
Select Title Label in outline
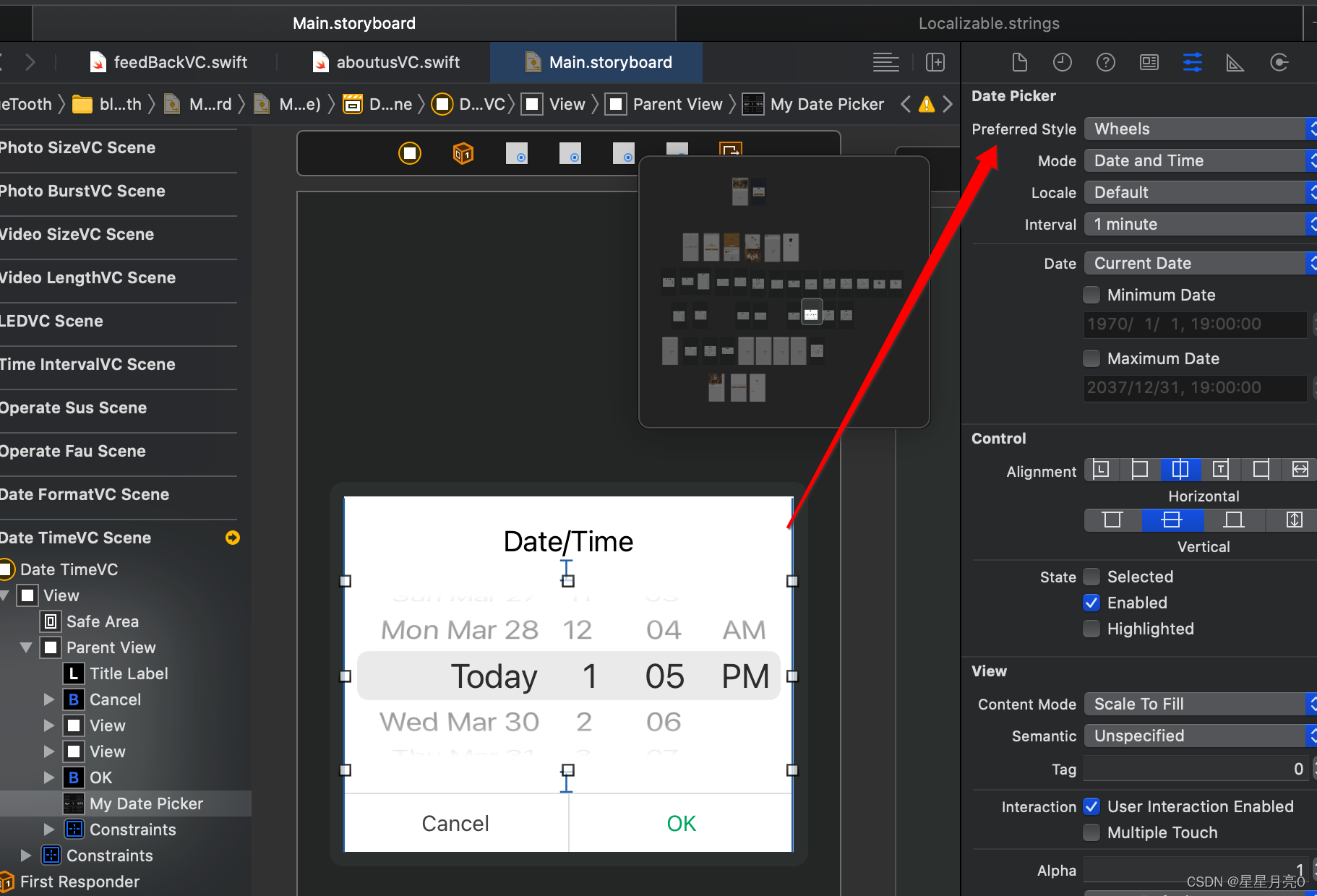tap(116, 673)
